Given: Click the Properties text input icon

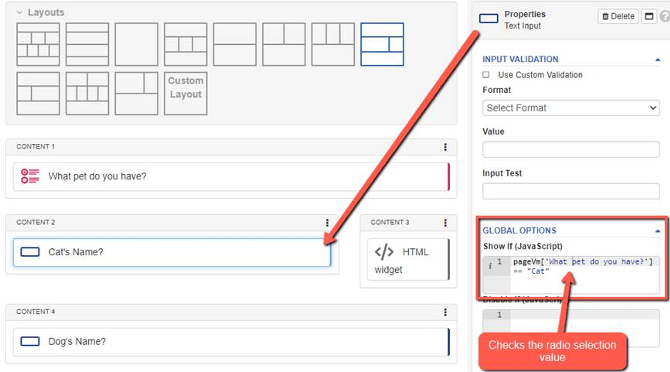Looking at the screenshot, I should pos(488,18).
